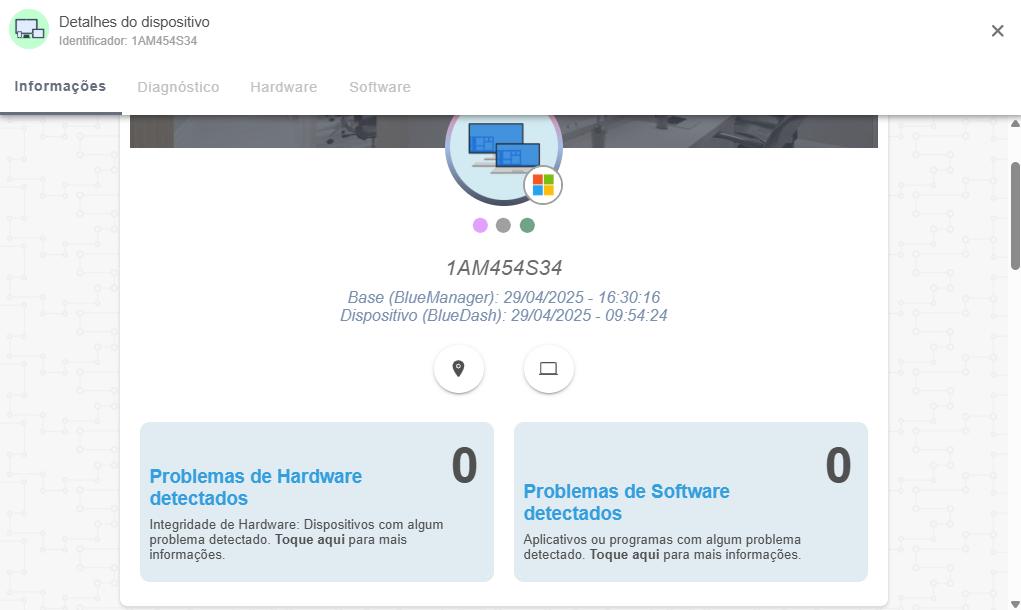Image resolution: width=1021 pixels, height=610 pixels.
Task: Click the pink status dot
Action: click(x=480, y=225)
